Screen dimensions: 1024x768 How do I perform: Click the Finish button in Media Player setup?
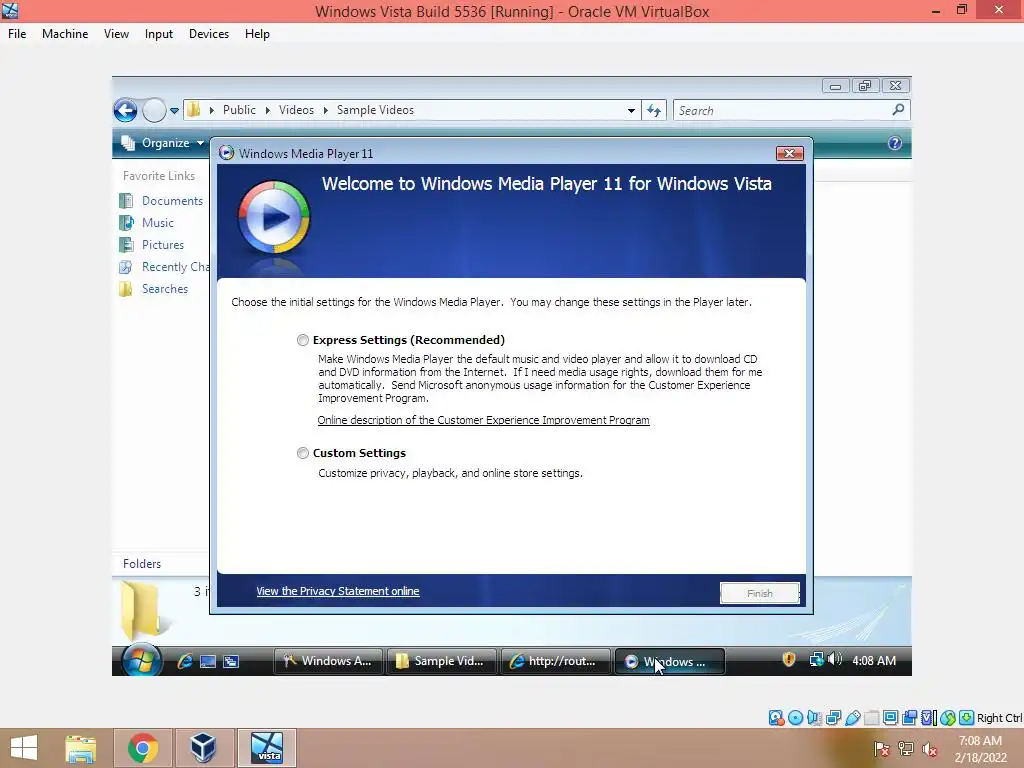[x=760, y=593]
